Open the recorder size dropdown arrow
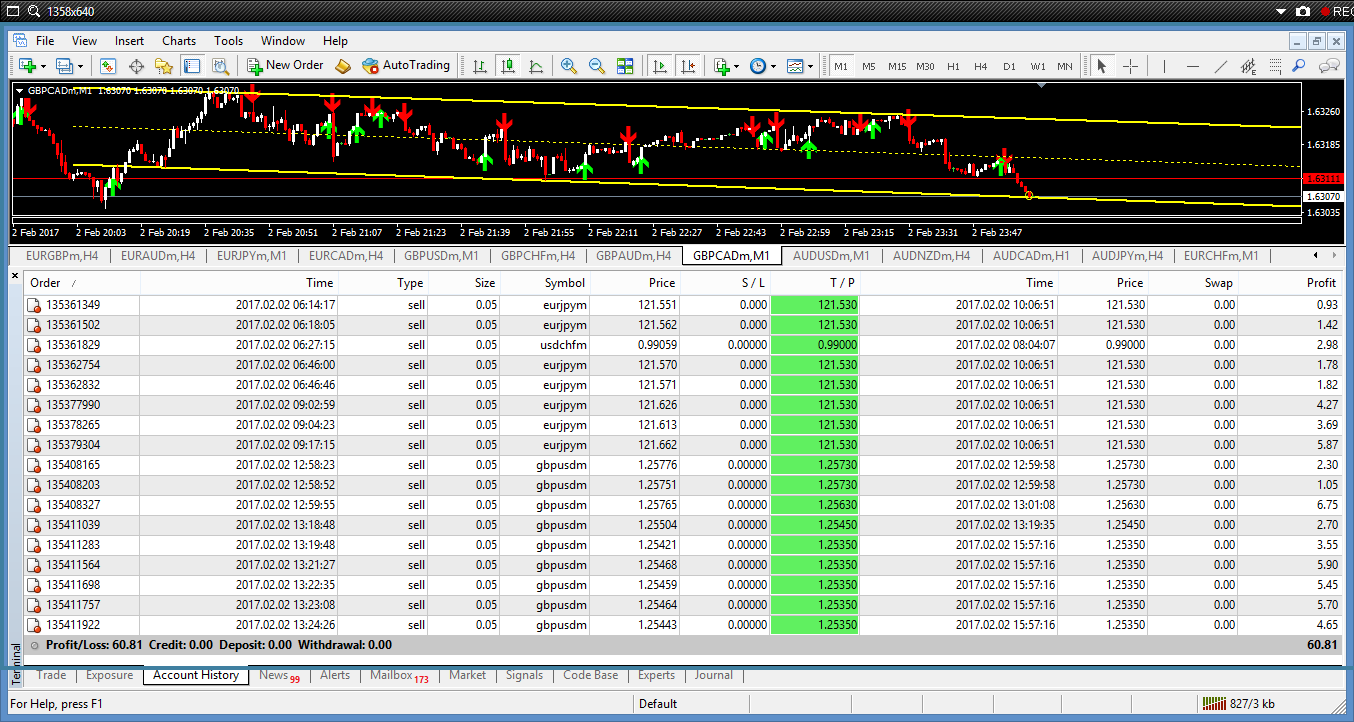This screenshot has width=1354, height=722. point(1281,12)
